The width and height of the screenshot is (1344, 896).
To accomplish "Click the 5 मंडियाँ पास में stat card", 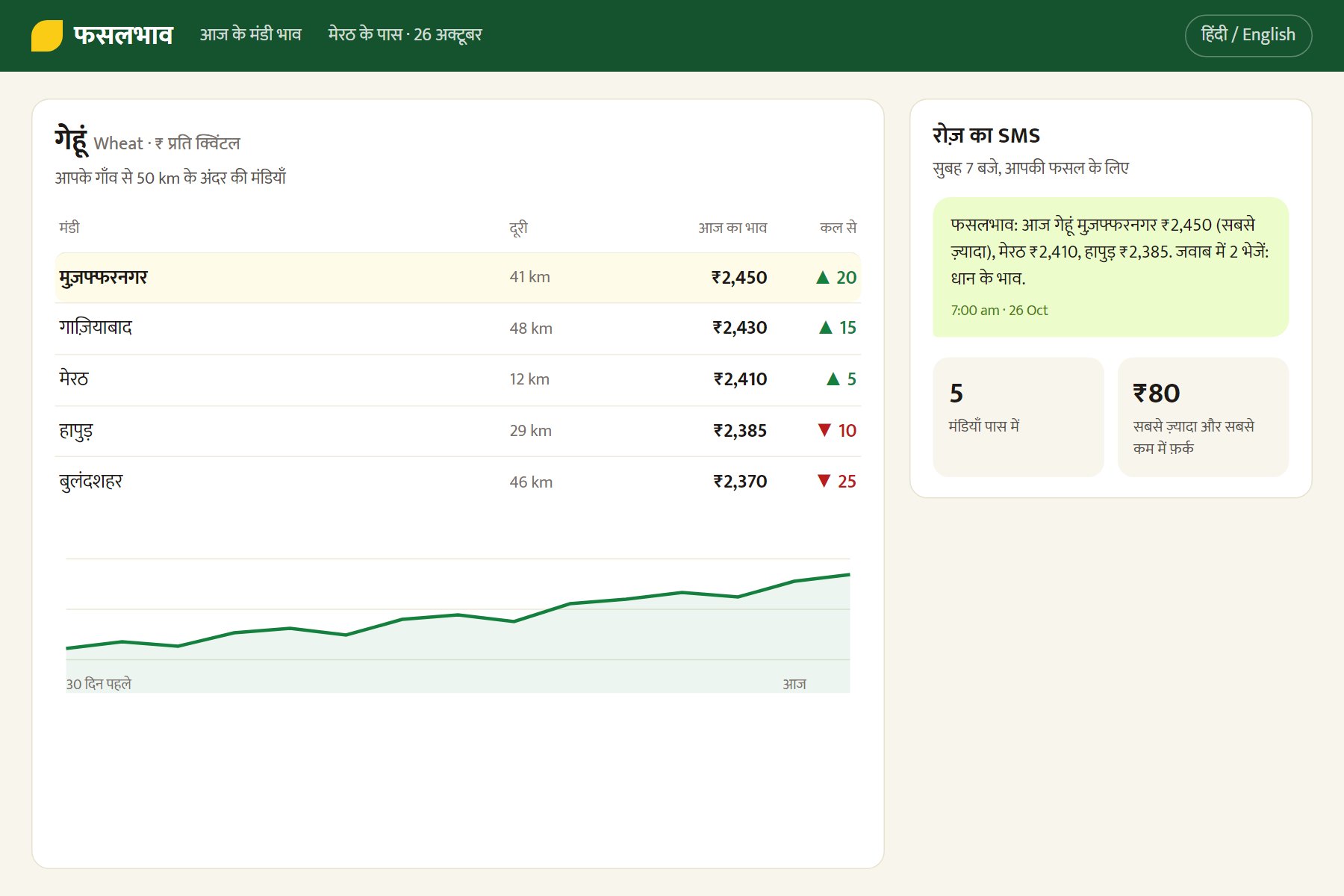I will click(x=1018, y=417).
